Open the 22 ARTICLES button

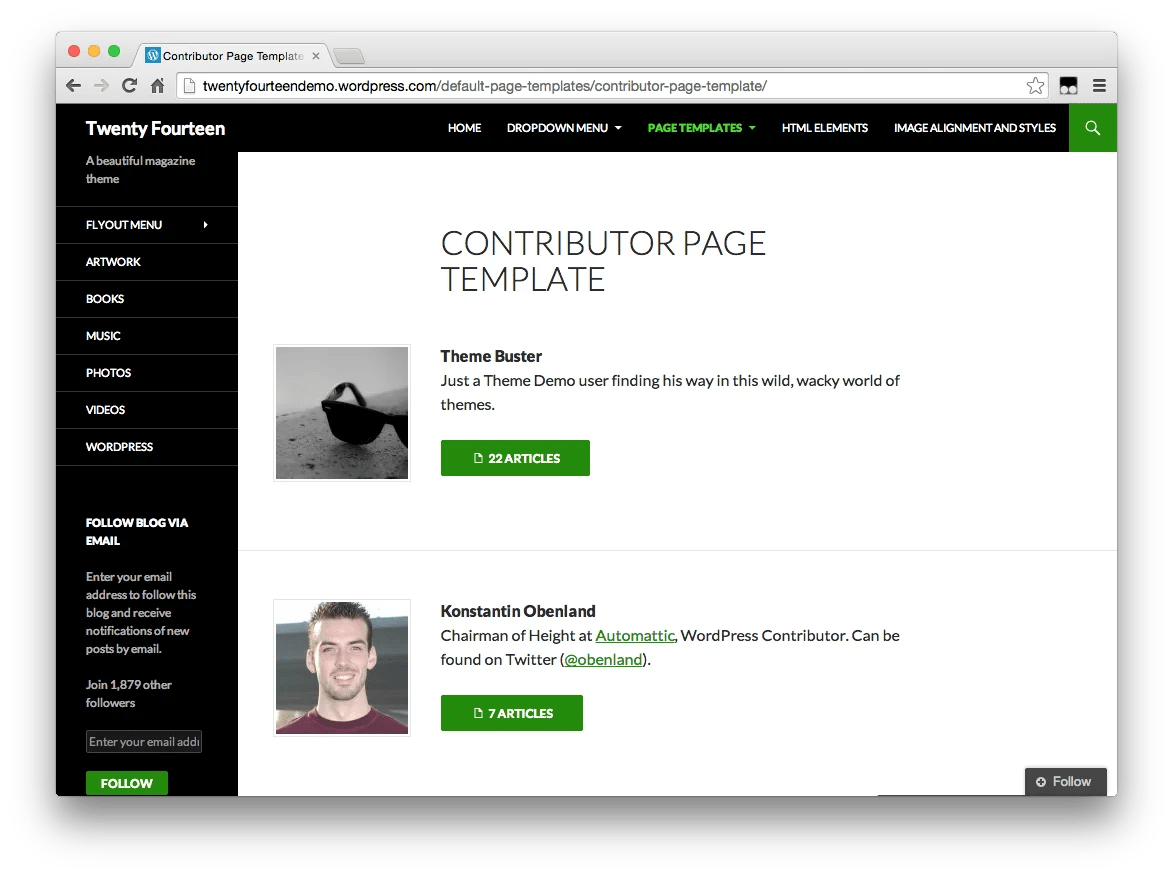[515, 458]
